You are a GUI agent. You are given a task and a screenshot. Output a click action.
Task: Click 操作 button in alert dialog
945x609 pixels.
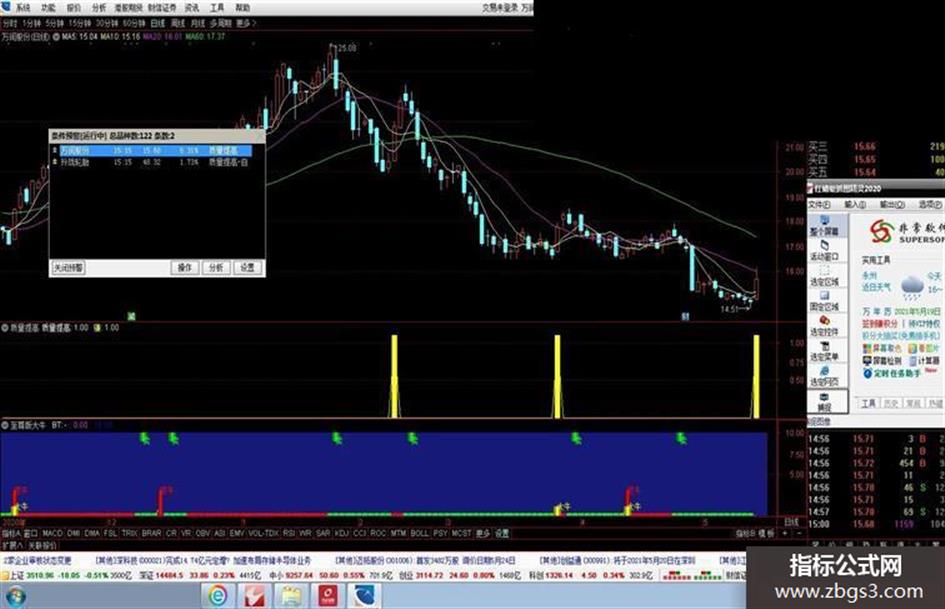[x=184, y=267]
